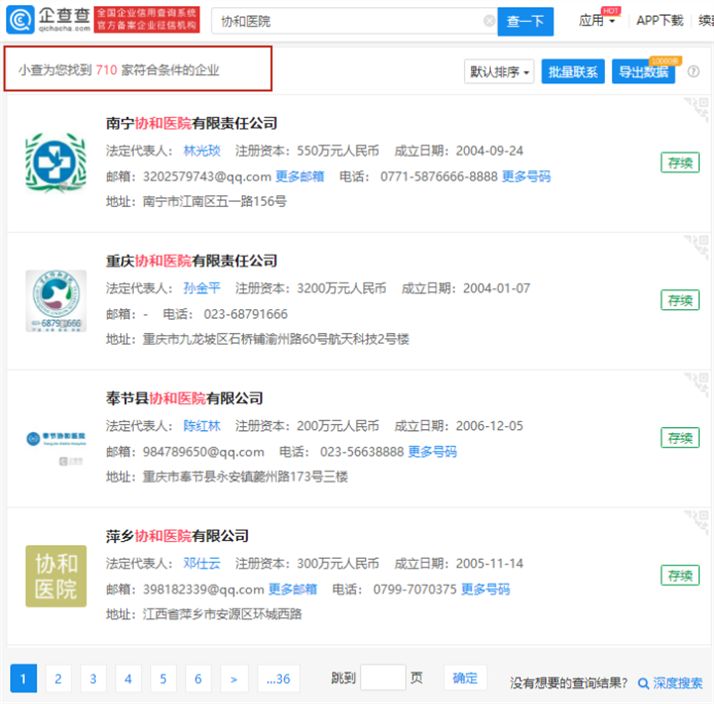Show 更多号码 for Pingxiang hospital
The height and width of the screenshot is (704, 714).
coord(485,589)
